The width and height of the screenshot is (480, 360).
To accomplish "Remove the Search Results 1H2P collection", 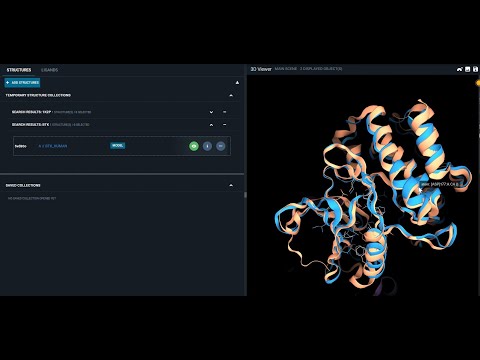I will pos(224,112).
